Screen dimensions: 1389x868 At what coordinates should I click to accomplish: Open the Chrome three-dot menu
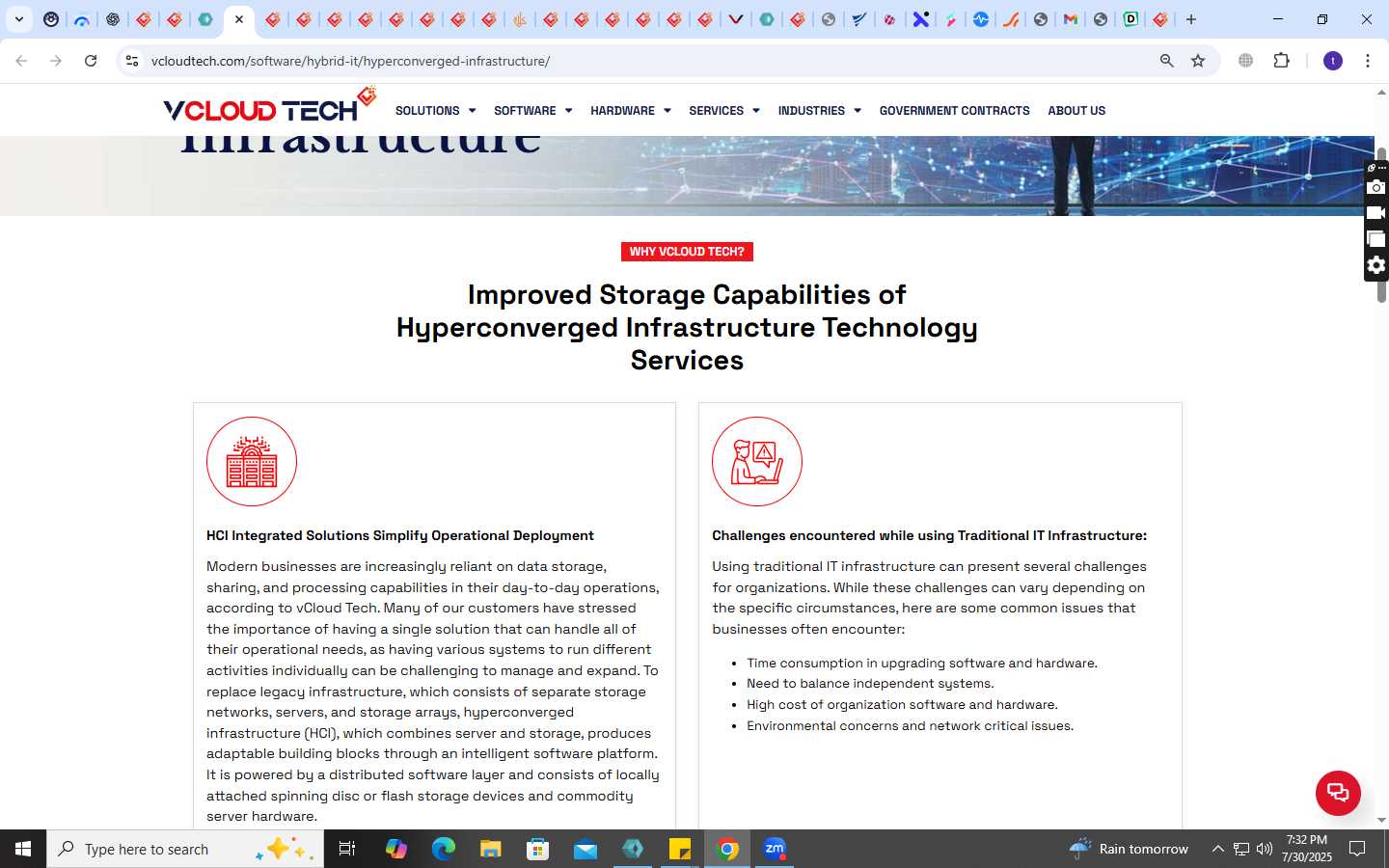point(1368,61)
